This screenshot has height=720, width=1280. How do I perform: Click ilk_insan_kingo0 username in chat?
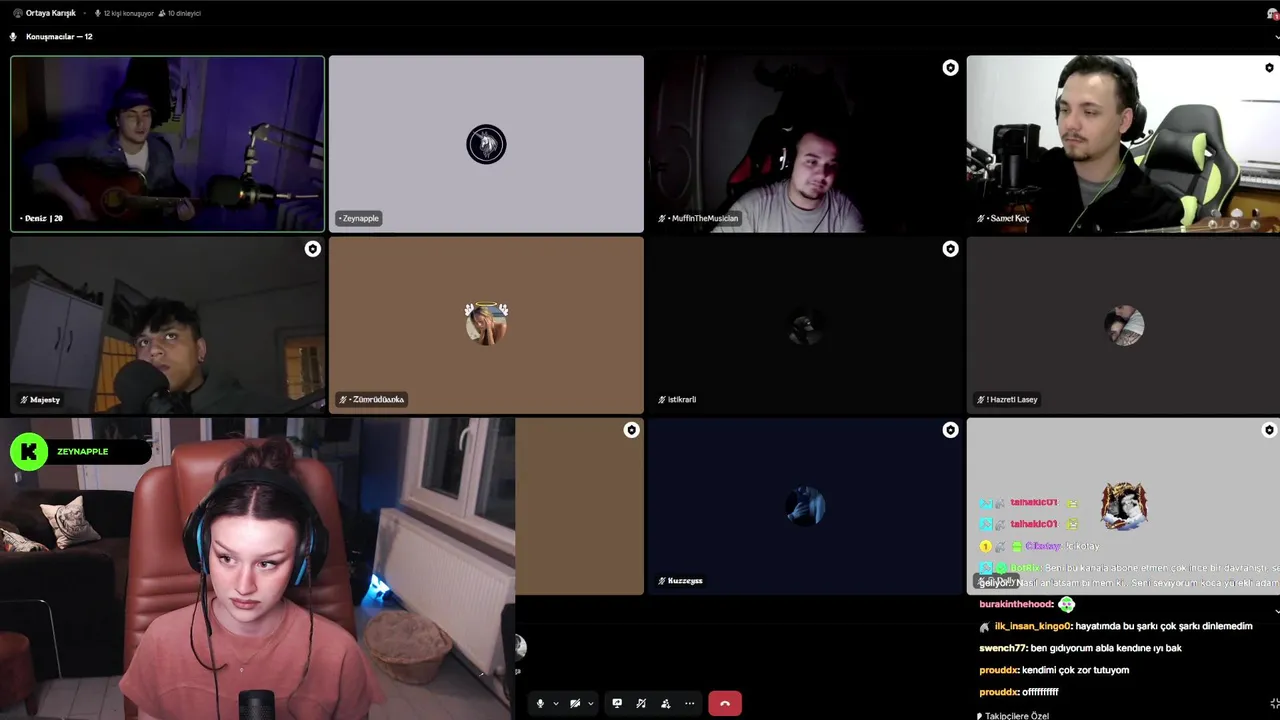pyautogui.click(x=1032, y=626)
